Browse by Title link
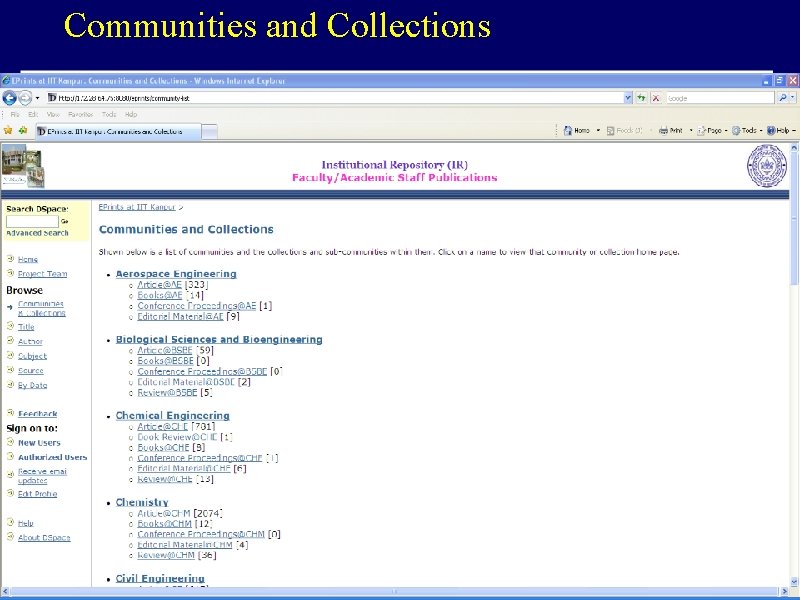Image resolution: width=800 pixels, height=600 pixels. point(26,327)
